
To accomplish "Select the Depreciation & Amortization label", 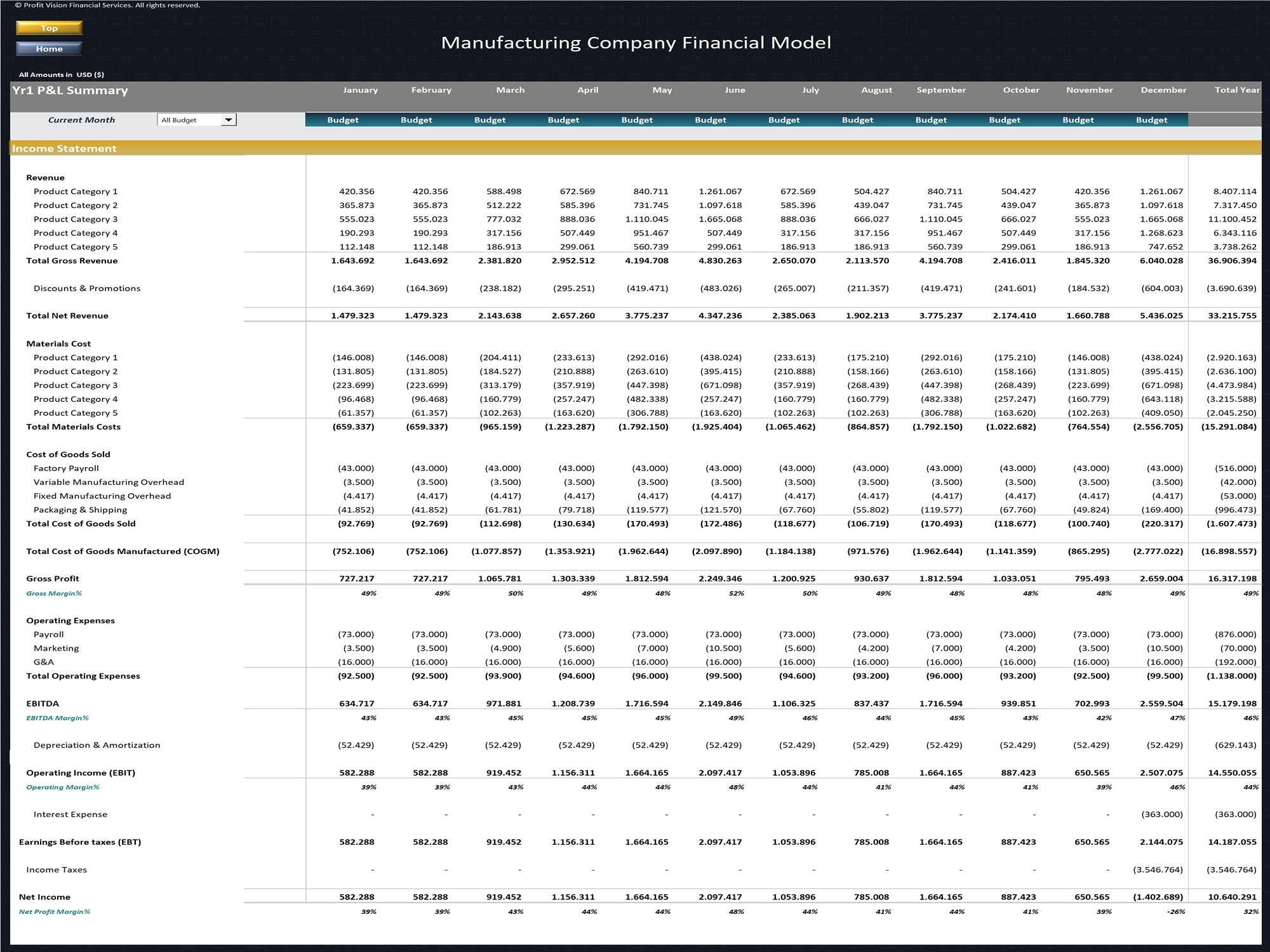I will click(x=97, y=745).
